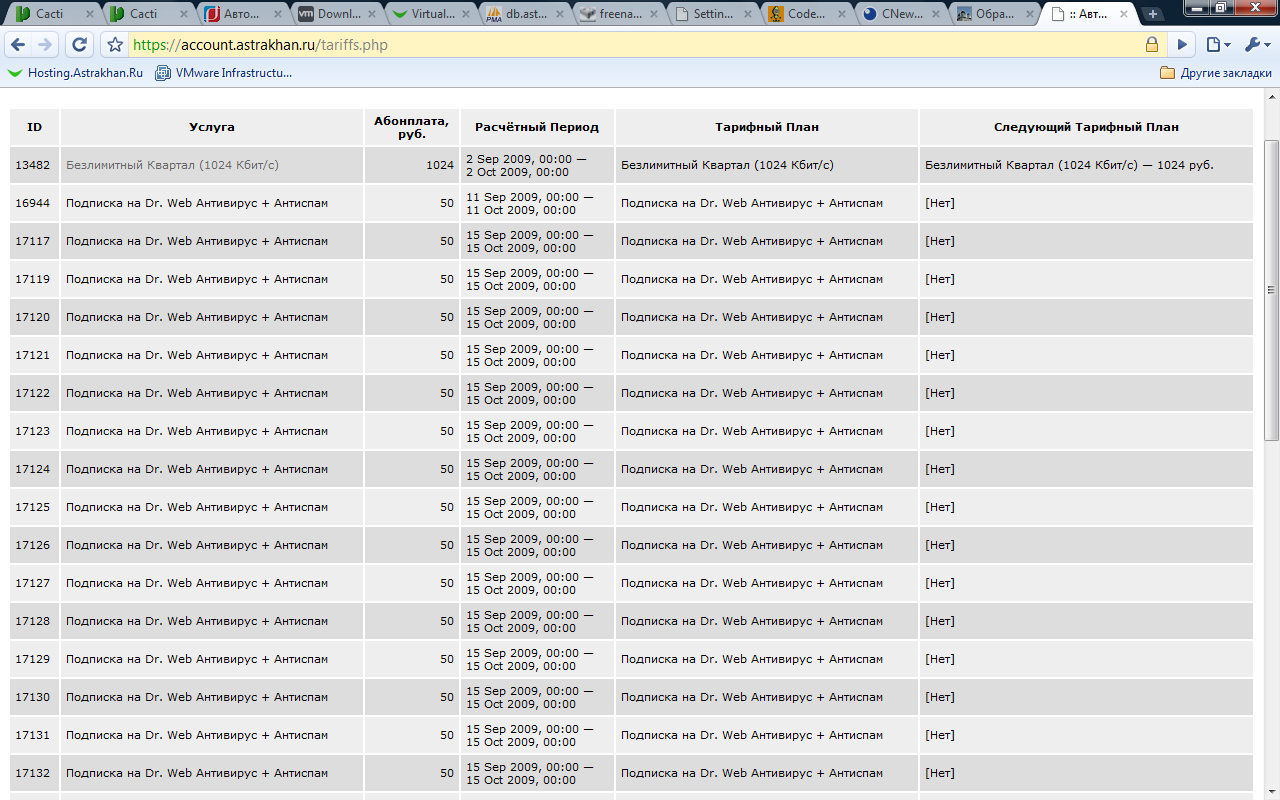
Task: Click ID cell 17125
Action: point(35,507)
